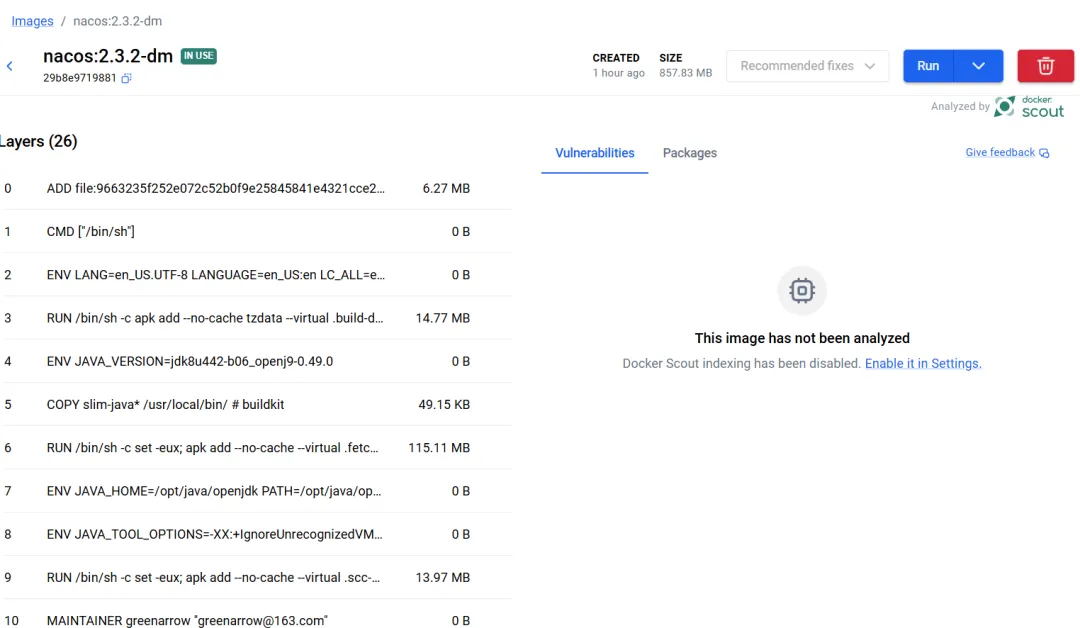The height and width of the screenshot is (628, 1080).
Task: Delete the nacos:2.3.2-dm image
Action: 1045,66
